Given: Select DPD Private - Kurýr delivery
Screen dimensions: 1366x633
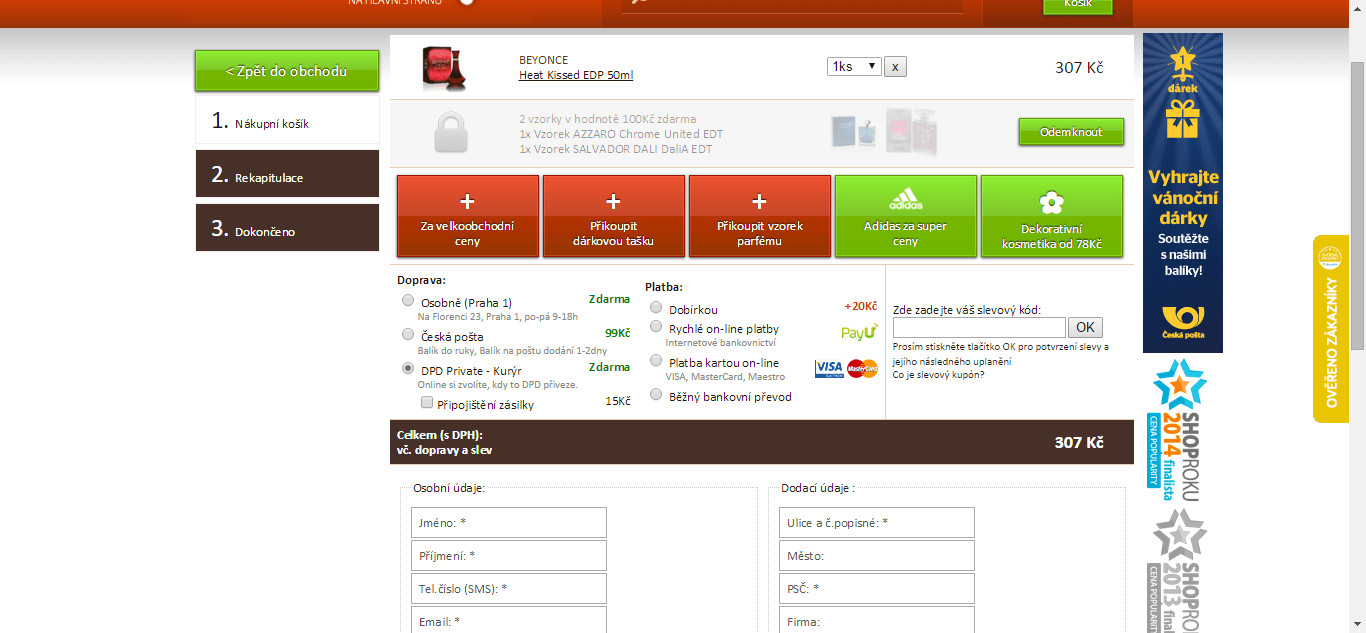Looking at the screenshot, I should [x=408, y=368].
